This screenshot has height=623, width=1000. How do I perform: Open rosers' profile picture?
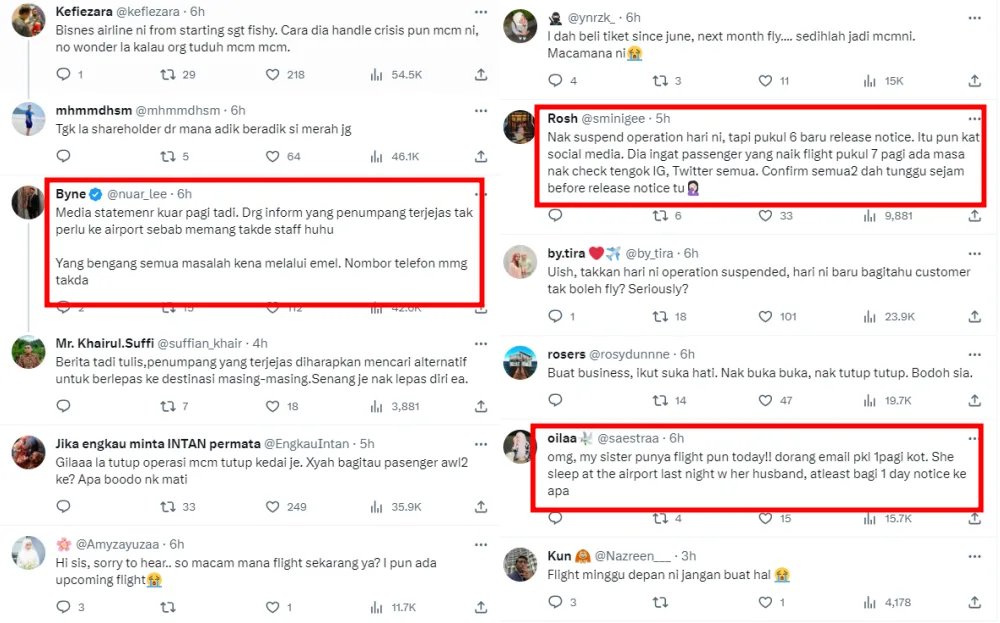tap(520, 362)
